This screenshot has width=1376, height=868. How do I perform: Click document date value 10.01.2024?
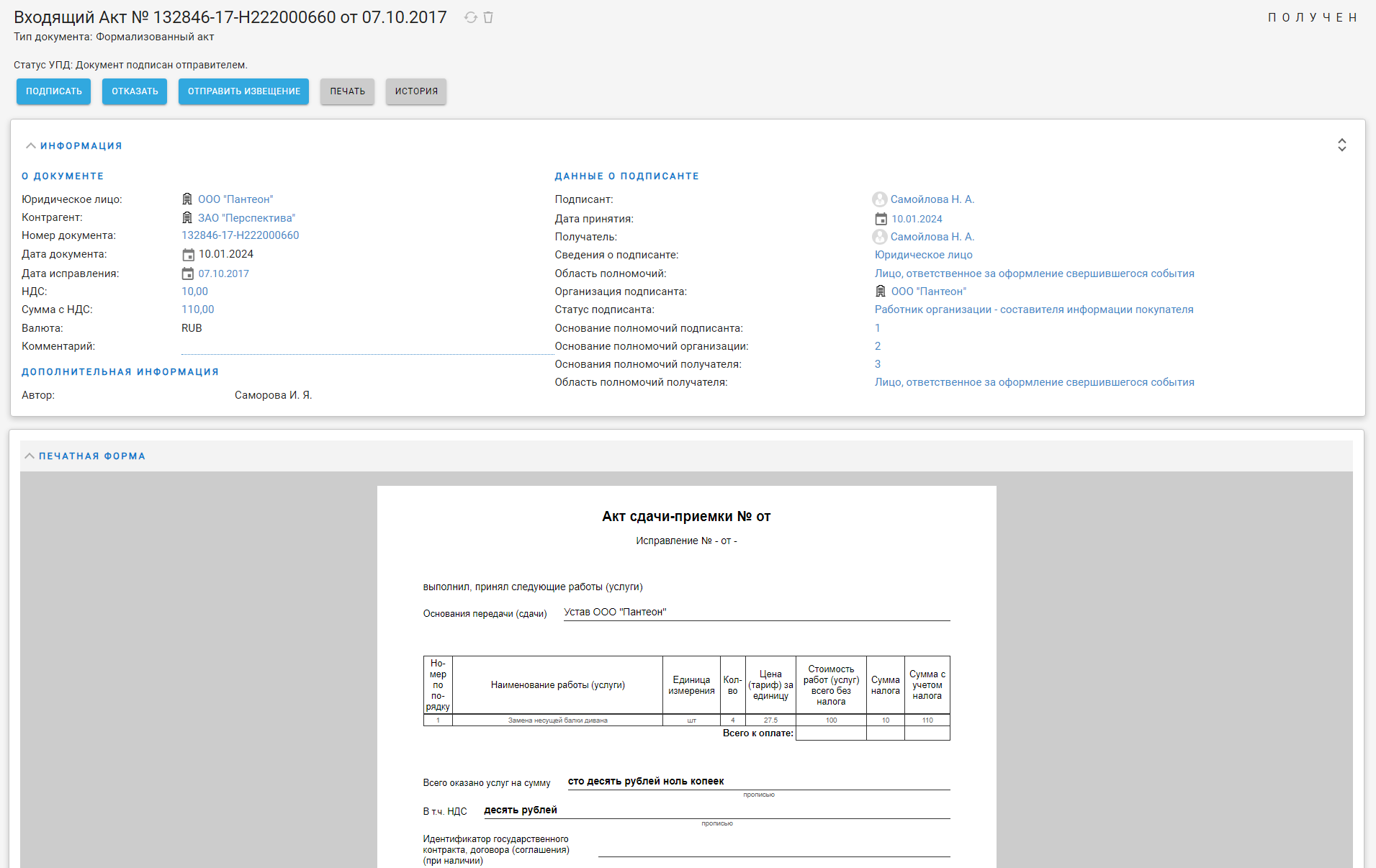[226, 254]
